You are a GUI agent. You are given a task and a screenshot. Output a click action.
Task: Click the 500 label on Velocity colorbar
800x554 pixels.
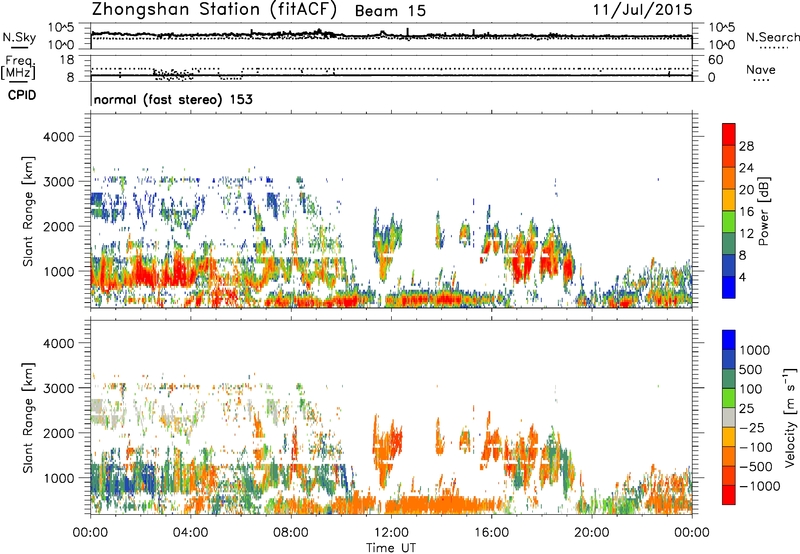pyautogui.click(x=751, y=370)
